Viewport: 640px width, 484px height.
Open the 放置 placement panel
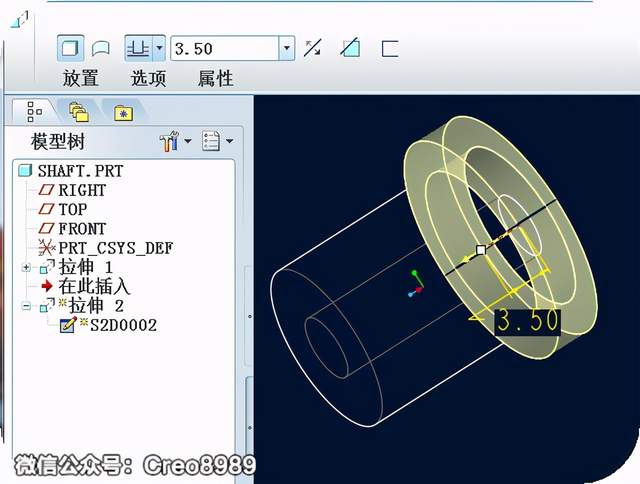(x=80, y=78)
